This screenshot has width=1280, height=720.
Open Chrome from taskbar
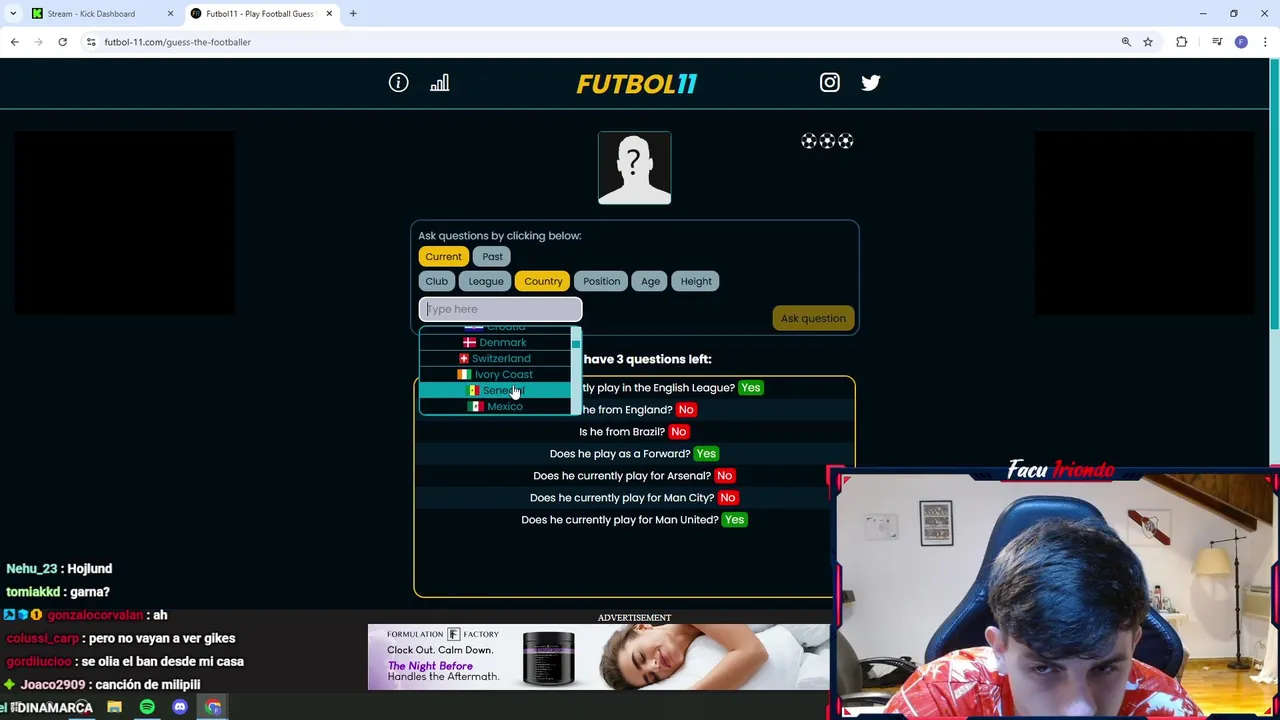213,708
